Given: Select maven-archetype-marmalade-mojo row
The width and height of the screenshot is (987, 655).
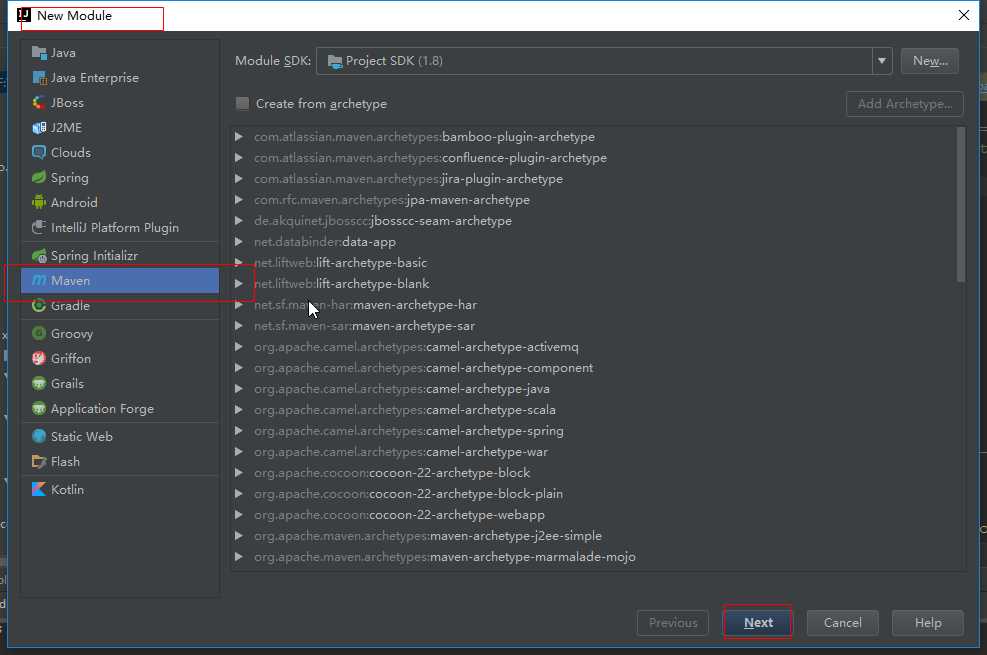Looking at the screenshot, I should pos(594,557).
